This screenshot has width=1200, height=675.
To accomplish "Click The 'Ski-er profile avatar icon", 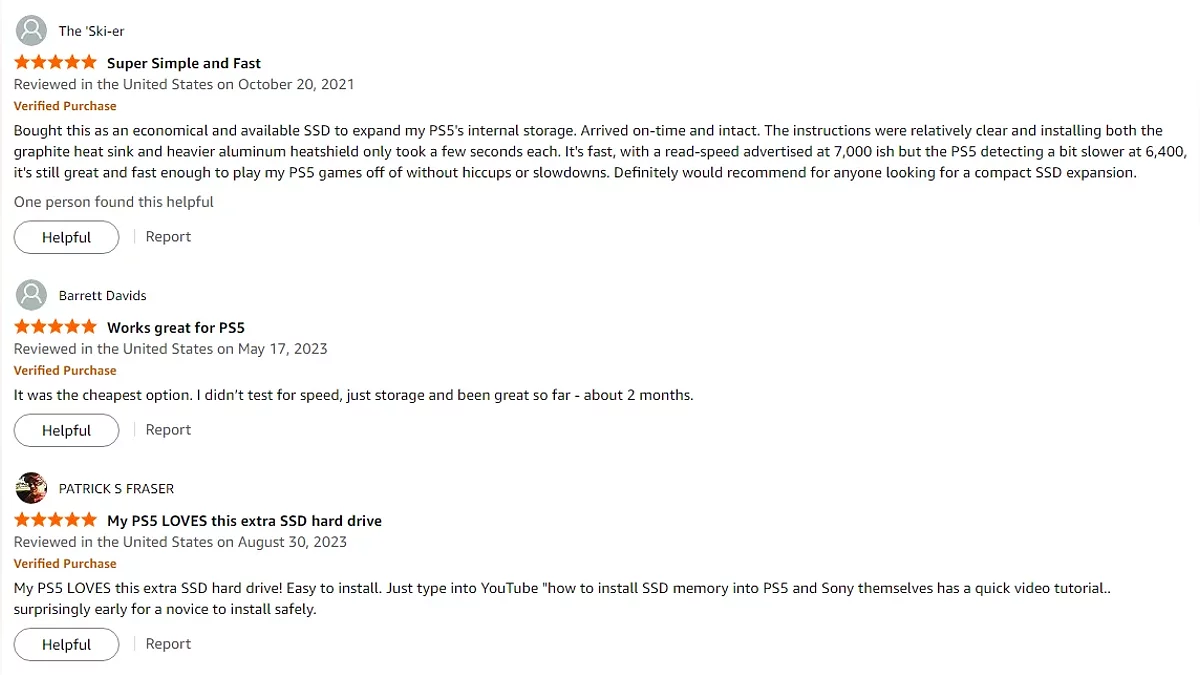I will 32,30.
